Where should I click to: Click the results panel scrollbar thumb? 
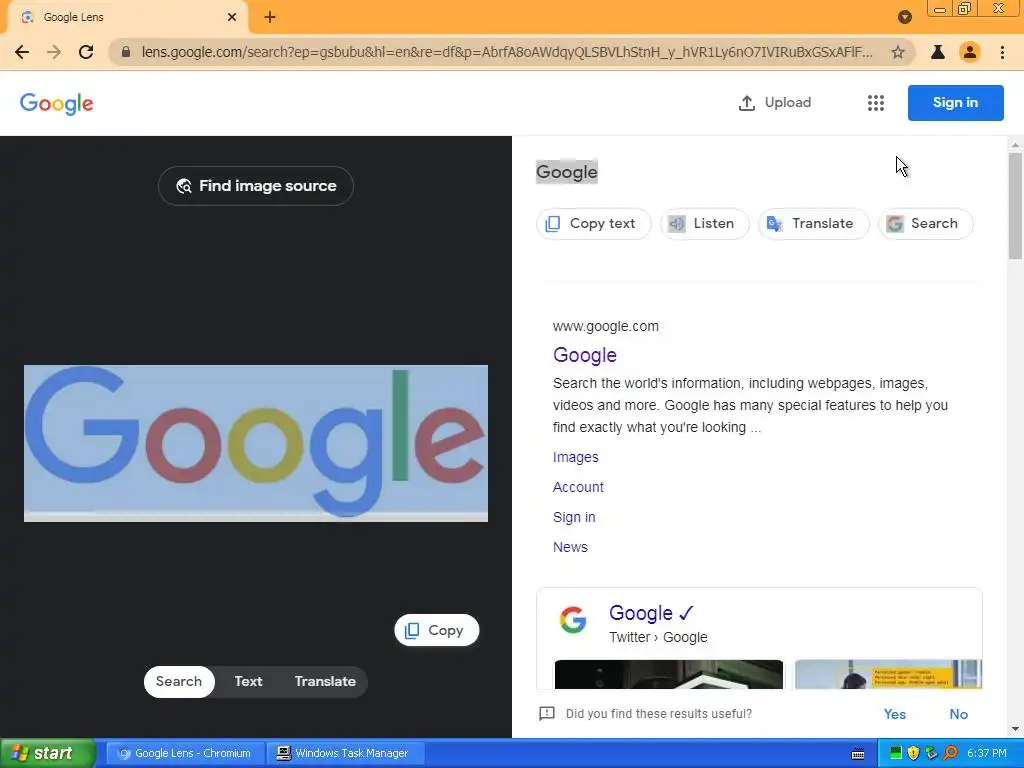click(1015, 206)
